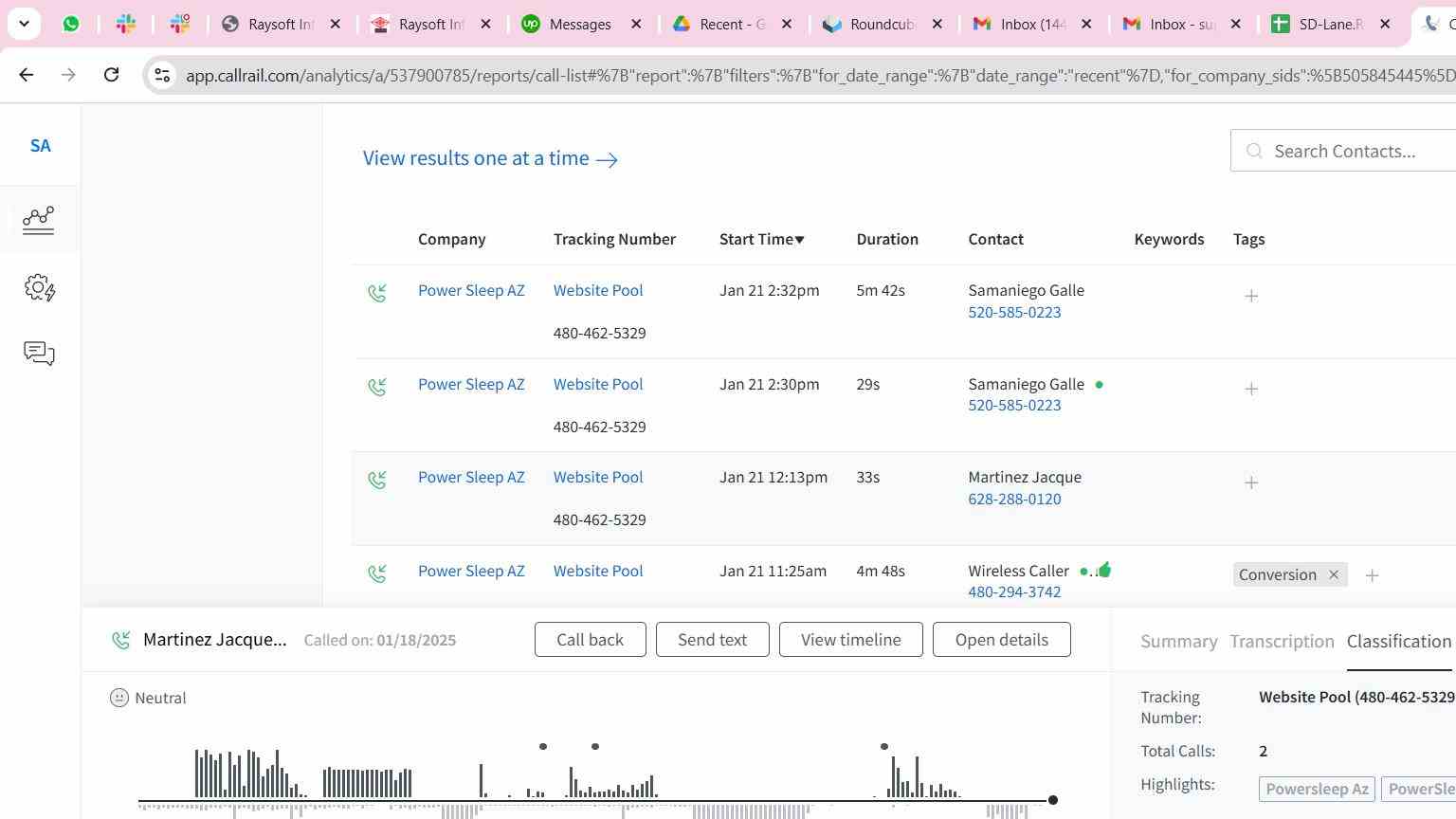Click Martinez Jacque contact name in table
The width and height of the screenshot is (1456, 819).
click(x=1025, y=477)
